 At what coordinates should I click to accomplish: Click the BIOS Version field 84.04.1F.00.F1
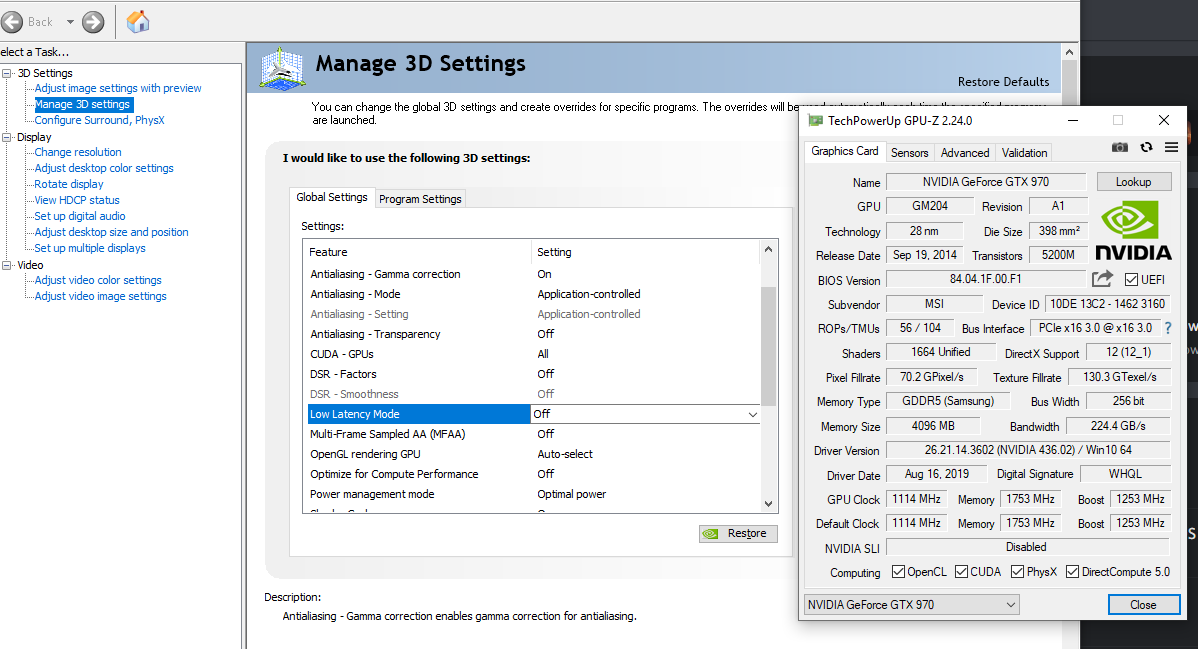(986, 280)
